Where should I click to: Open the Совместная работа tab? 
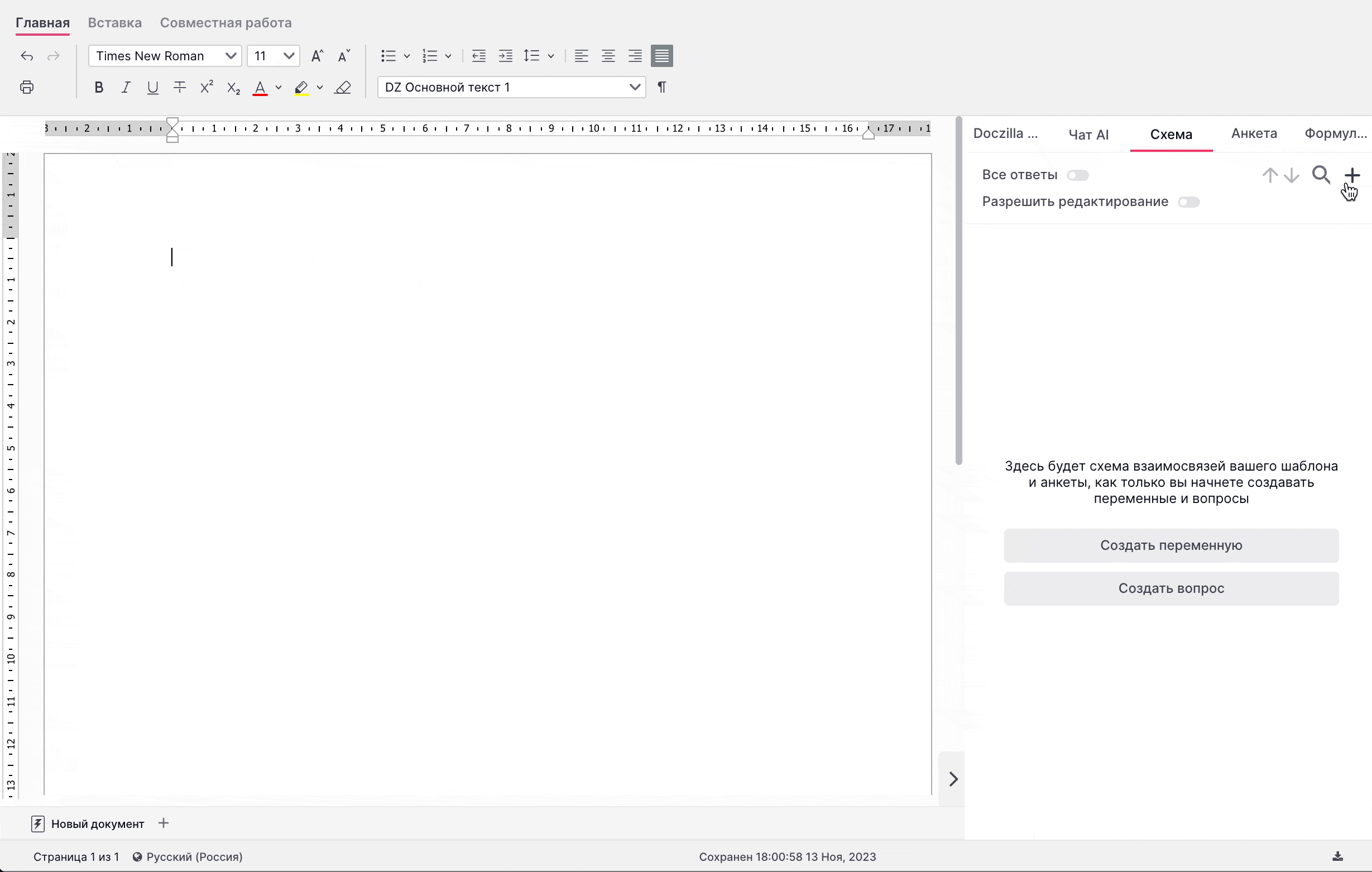(226, 23)
